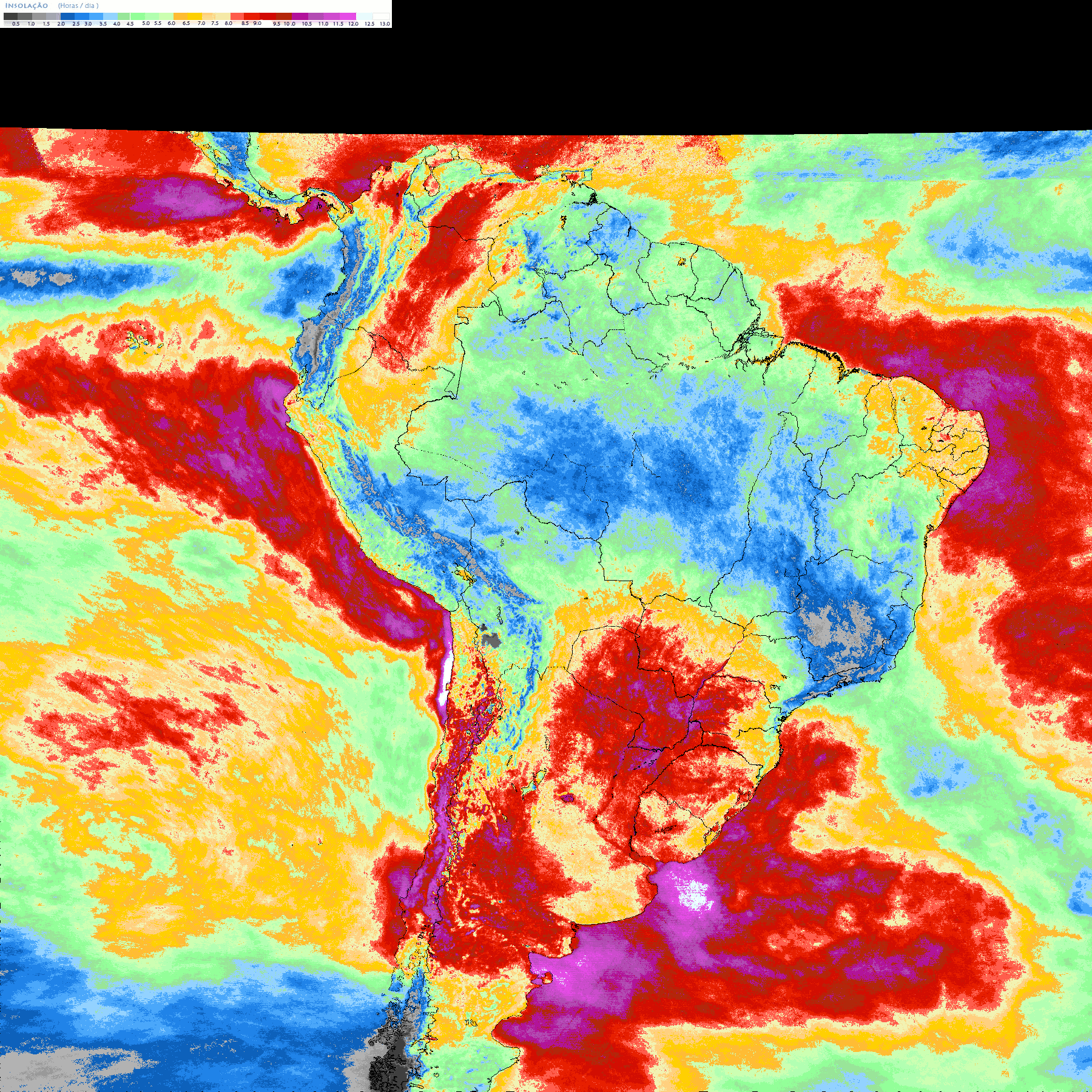The image size is (1092, 1092).
Task: Click the 3.0 legend value
Action: tap(88, 24)
